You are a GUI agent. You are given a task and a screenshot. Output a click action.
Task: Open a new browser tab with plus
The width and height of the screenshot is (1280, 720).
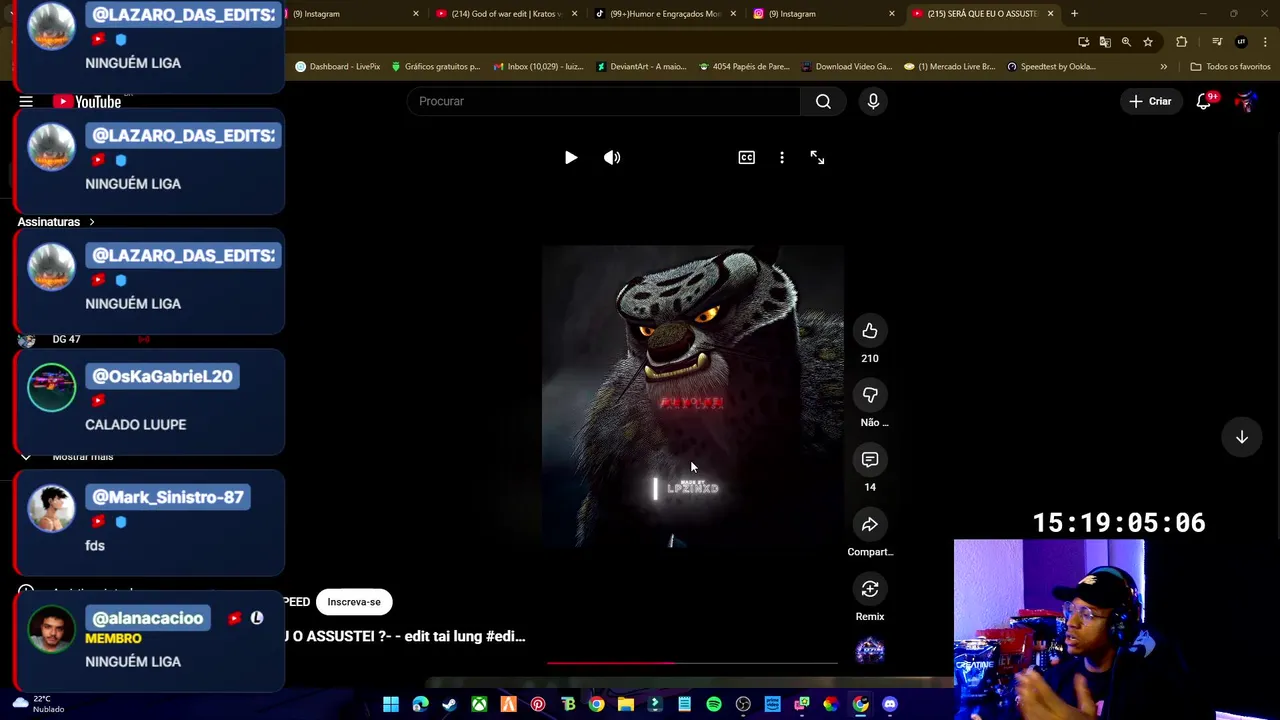(x=1074, y=14)
